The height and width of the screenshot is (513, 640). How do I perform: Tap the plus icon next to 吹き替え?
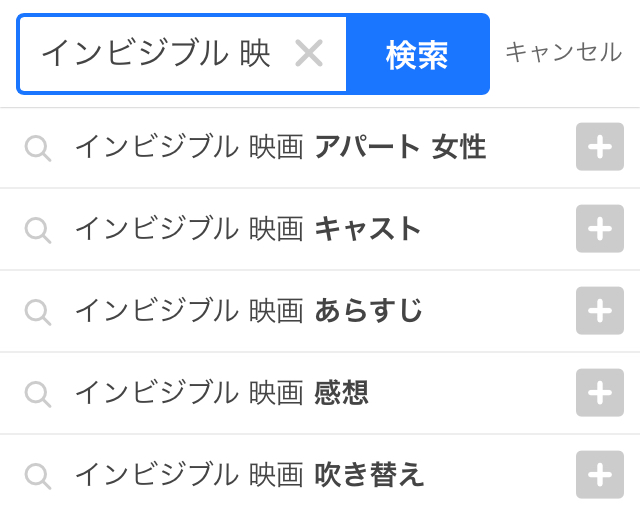tap(600, 474)
